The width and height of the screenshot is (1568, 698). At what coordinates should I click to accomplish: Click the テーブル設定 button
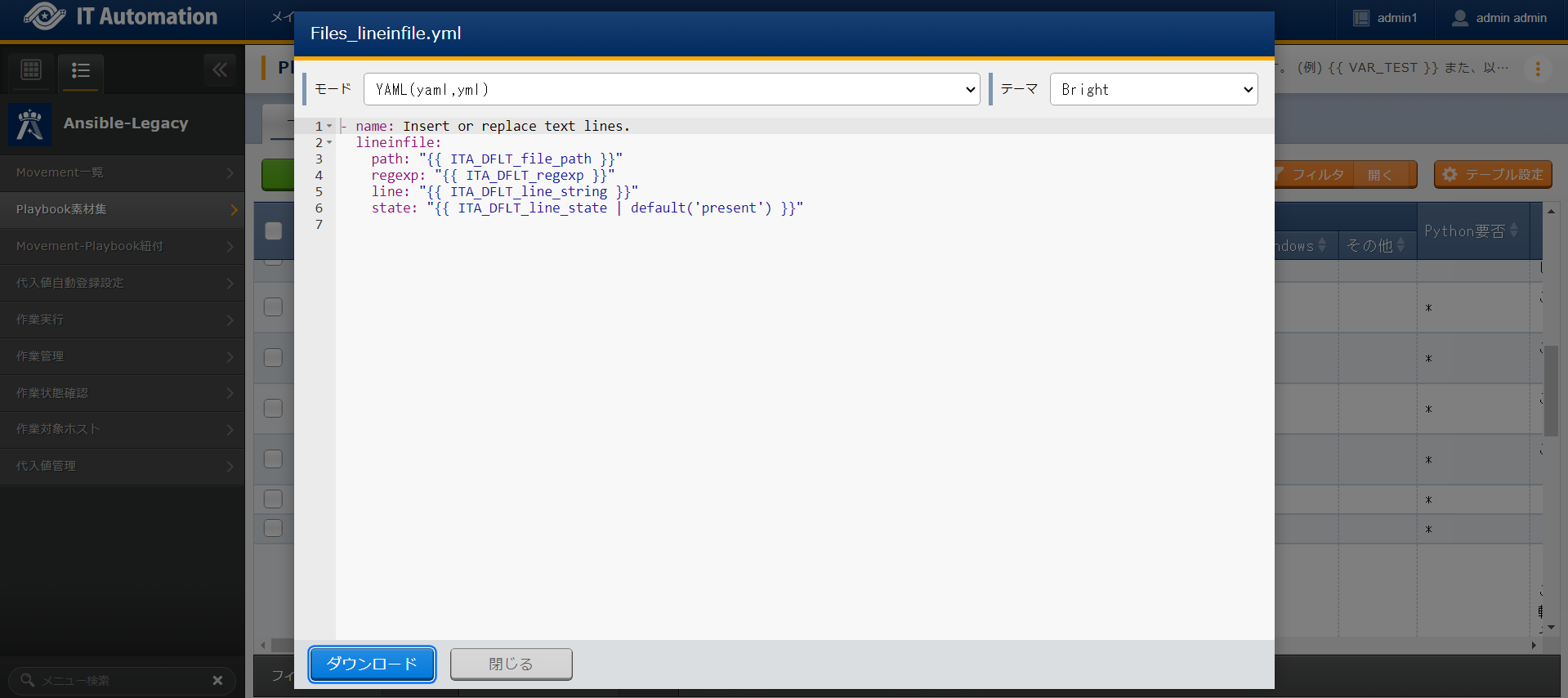pyautogui.click(x=1493, y=175)
